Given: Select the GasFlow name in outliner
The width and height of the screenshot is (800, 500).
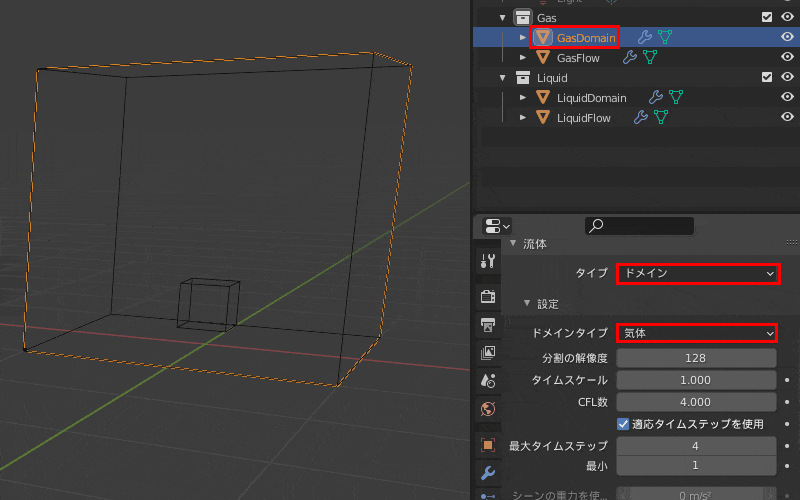Looking at the screenshot, I should pos(578,58).
